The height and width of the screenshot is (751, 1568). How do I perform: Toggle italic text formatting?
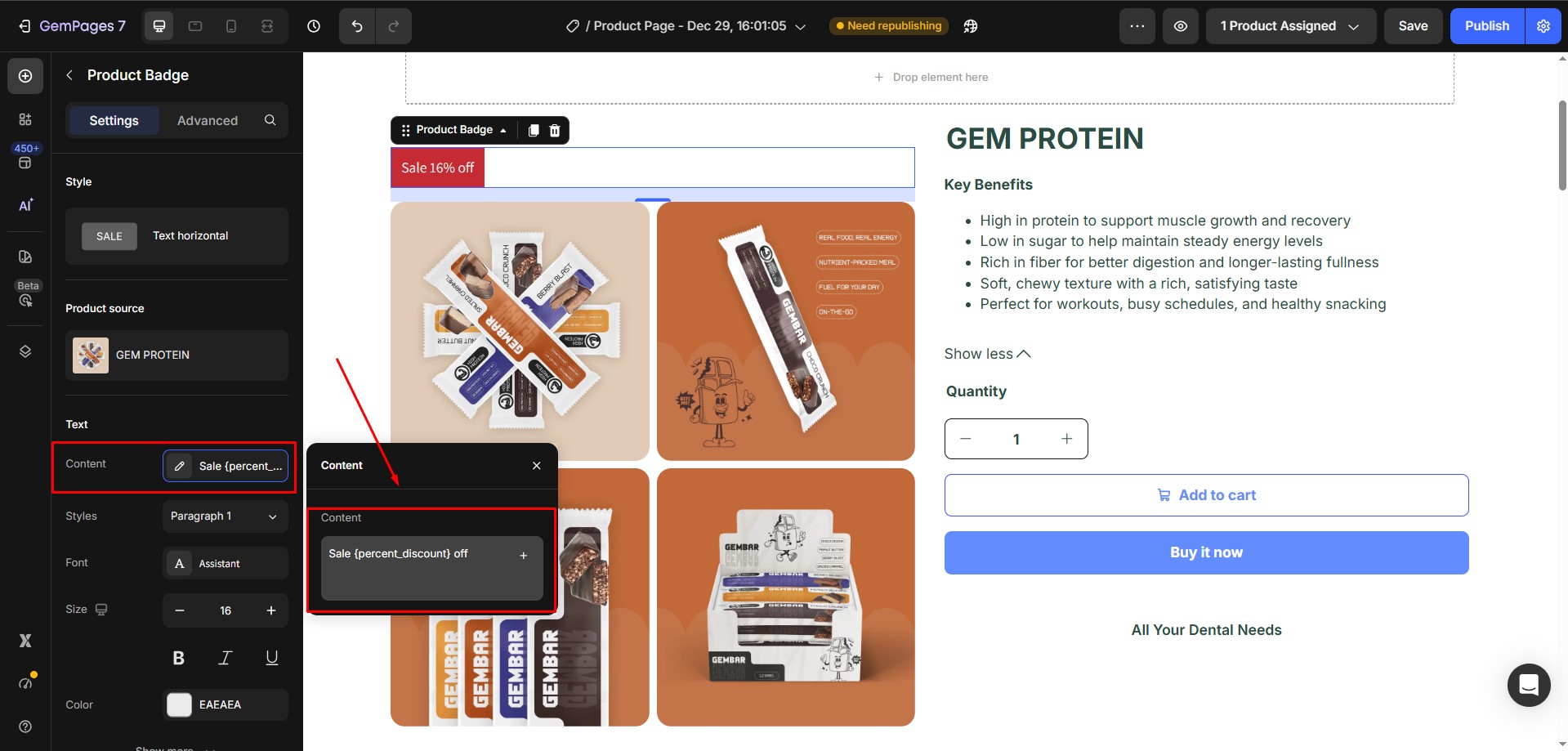click(x=225, y=658)
